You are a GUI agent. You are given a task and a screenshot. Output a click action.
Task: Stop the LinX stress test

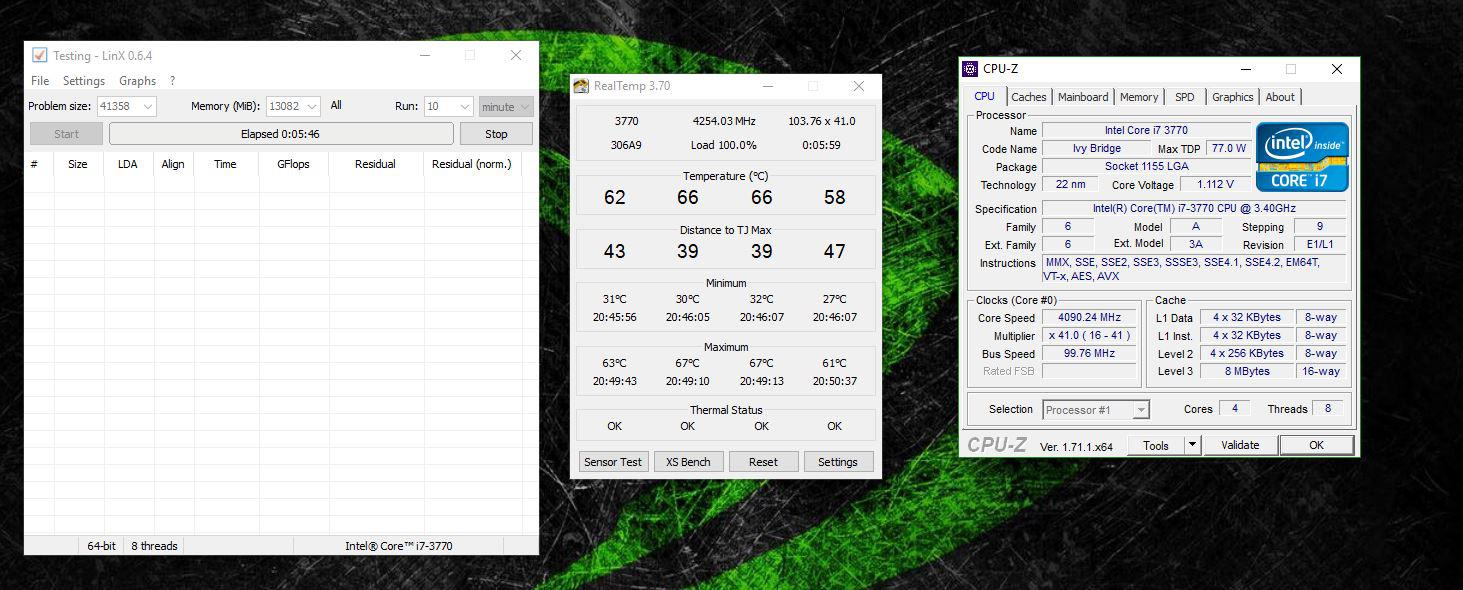[496, 134]
